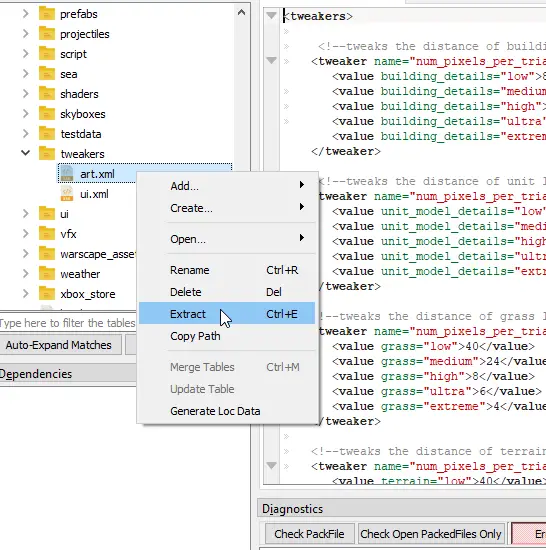Collapse the tweakers folder
This screenshot has width=546, height=550.
25,153
